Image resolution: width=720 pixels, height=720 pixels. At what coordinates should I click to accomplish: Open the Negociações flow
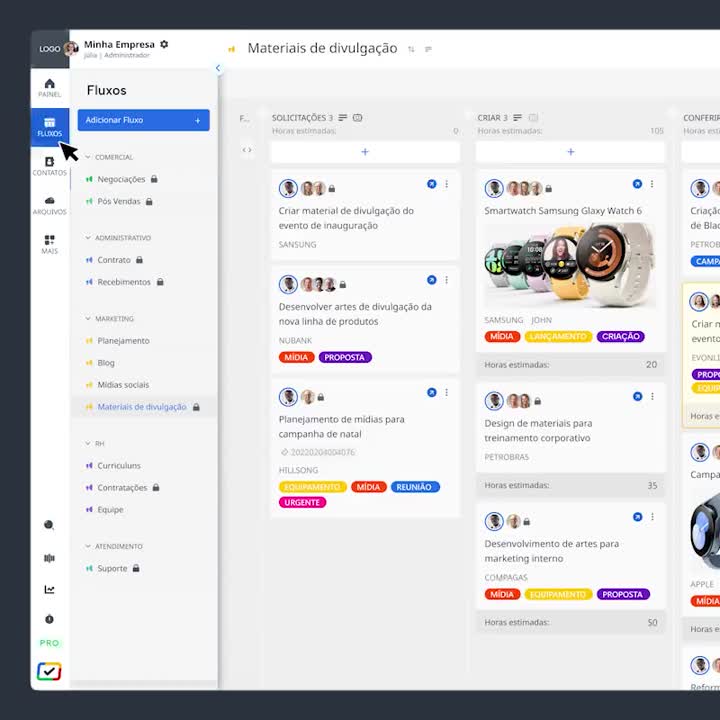[x=121, y=179]
